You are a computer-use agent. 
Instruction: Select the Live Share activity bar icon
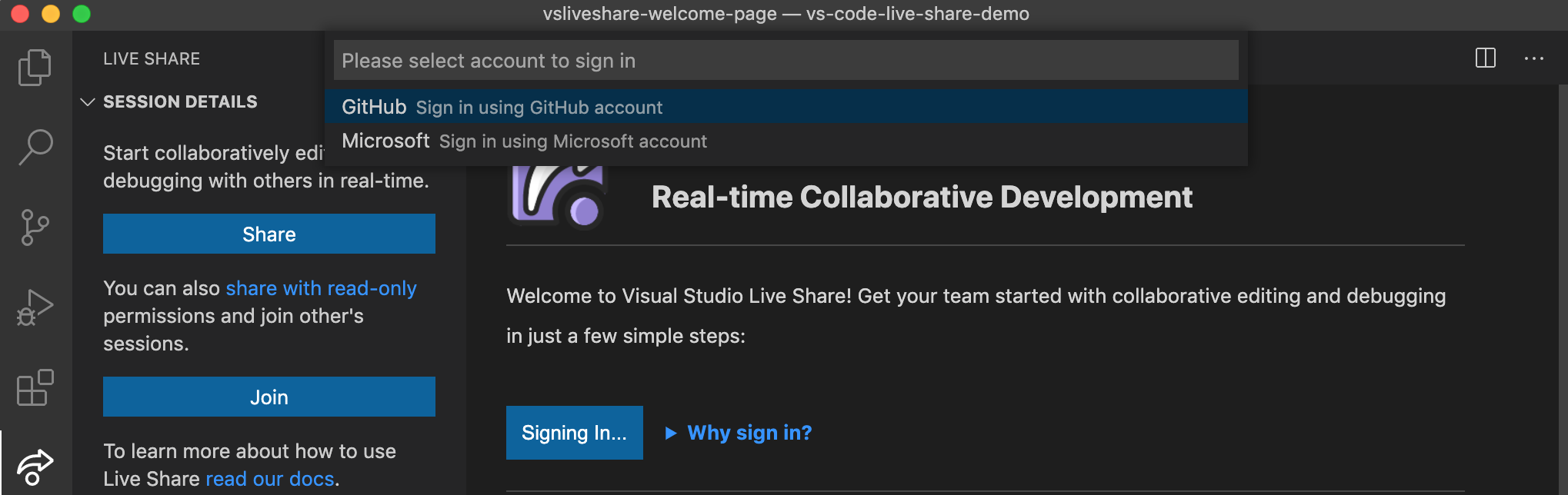35,466
